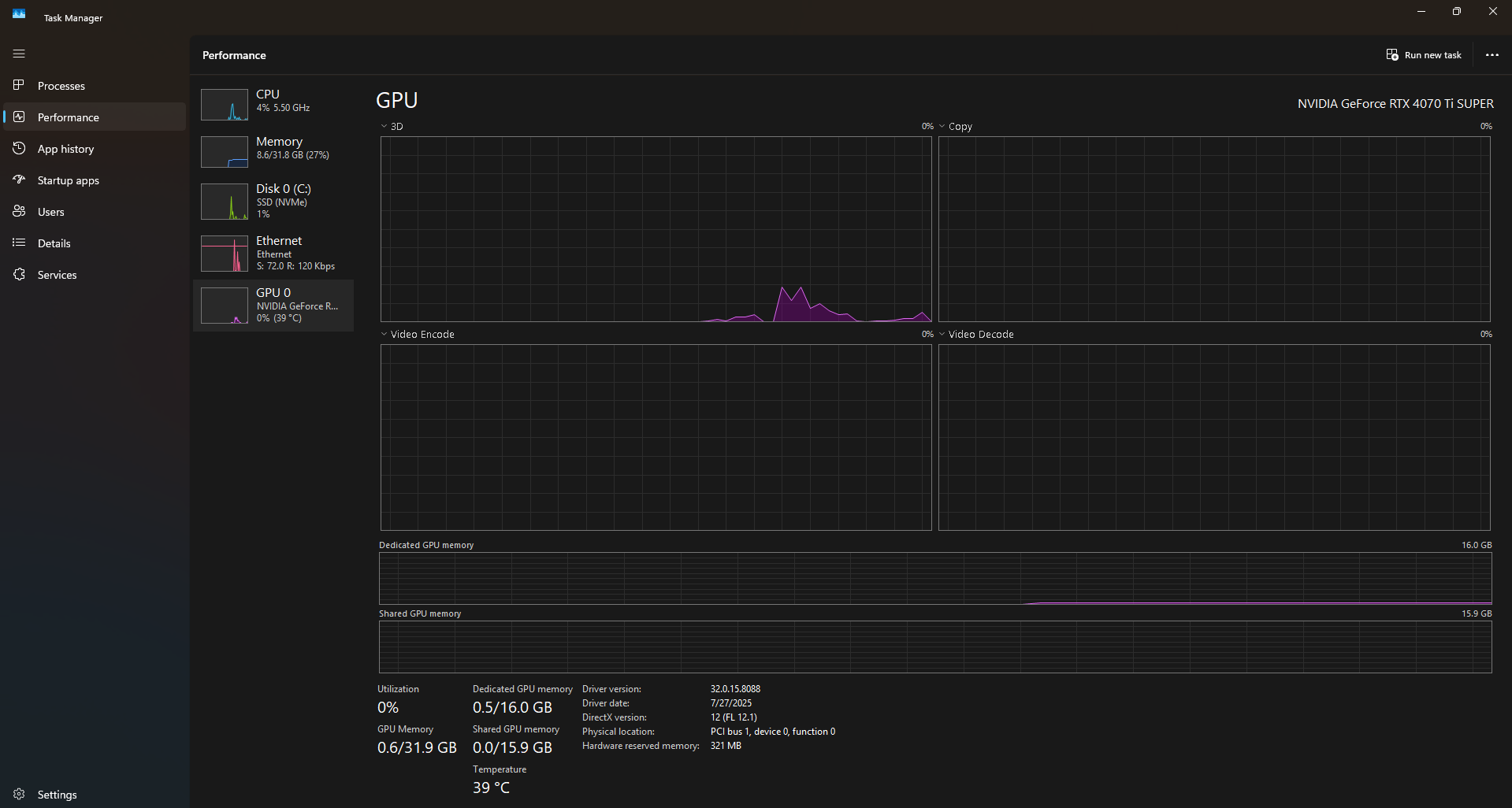Open the more options ellipsis menu
This screenshot has width=1512, height=808.
pos(1492,55)
